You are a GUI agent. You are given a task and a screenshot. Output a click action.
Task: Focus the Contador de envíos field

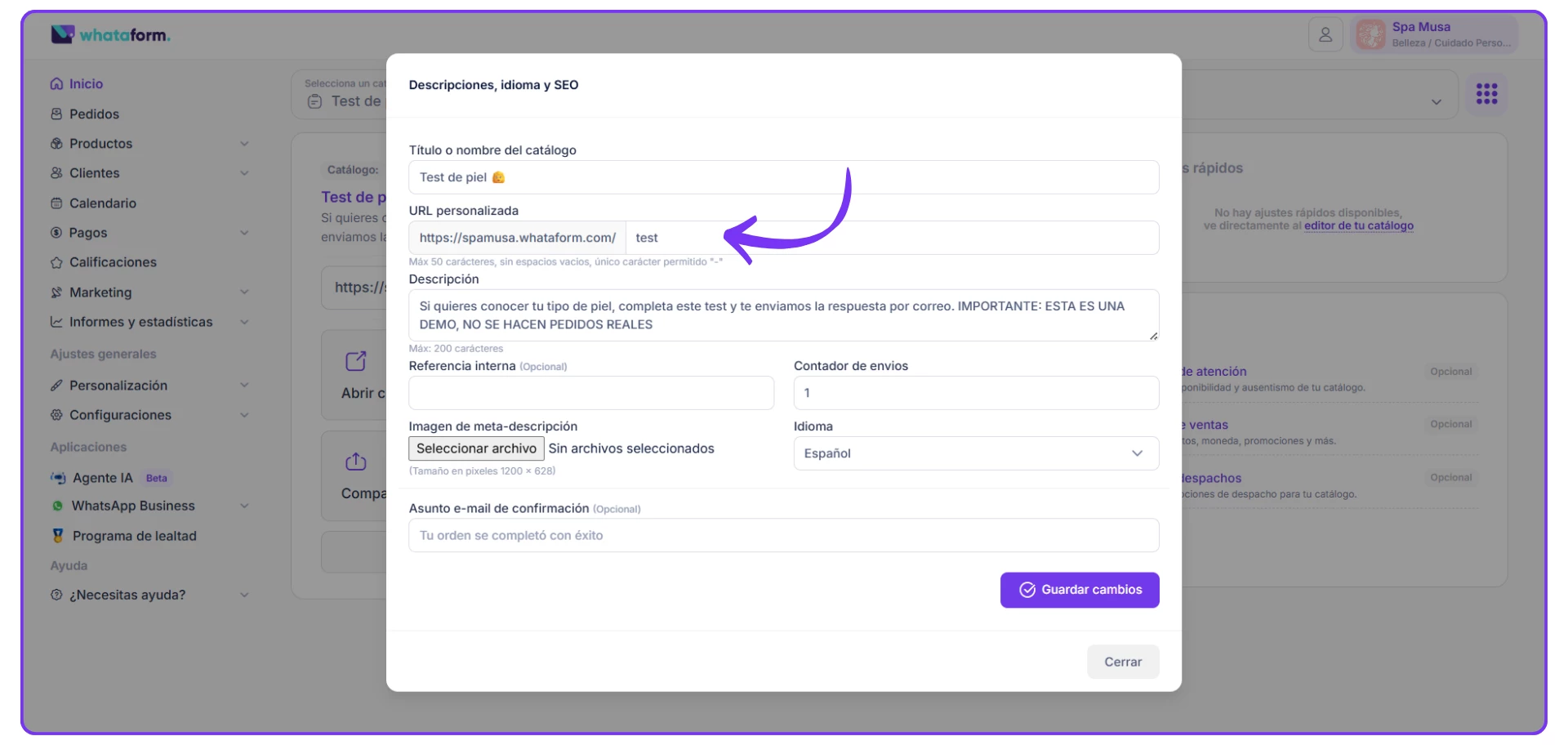[975, 393]
